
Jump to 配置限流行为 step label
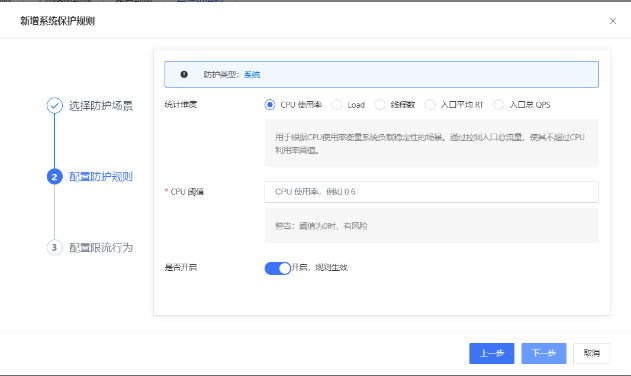point(101,248)
